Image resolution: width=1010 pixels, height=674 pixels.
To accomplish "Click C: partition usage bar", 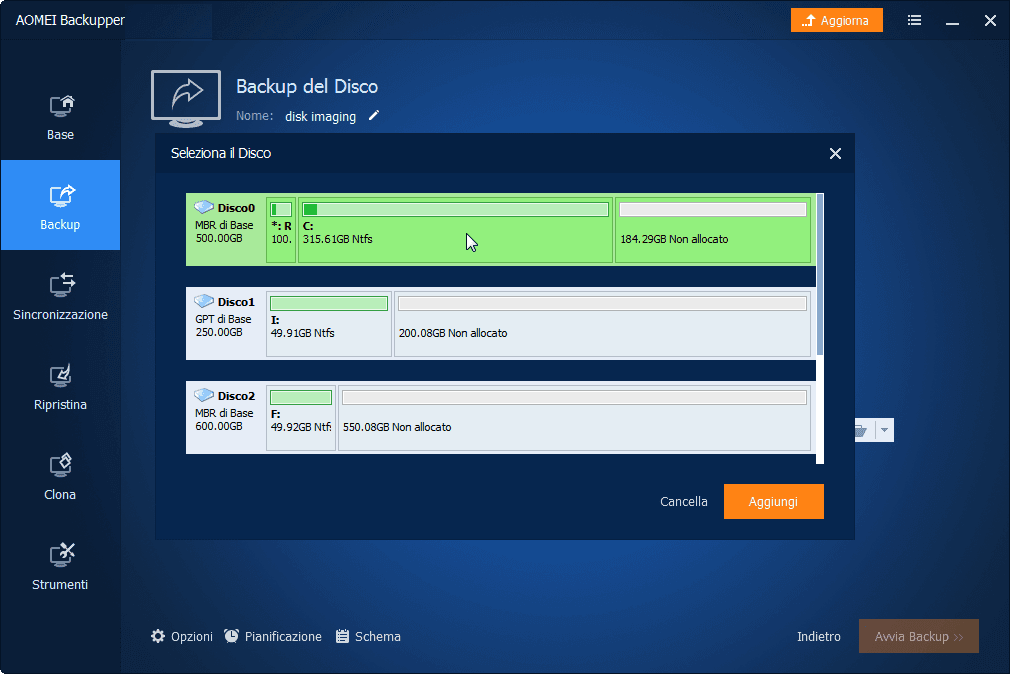I will (x=455, y=209).
